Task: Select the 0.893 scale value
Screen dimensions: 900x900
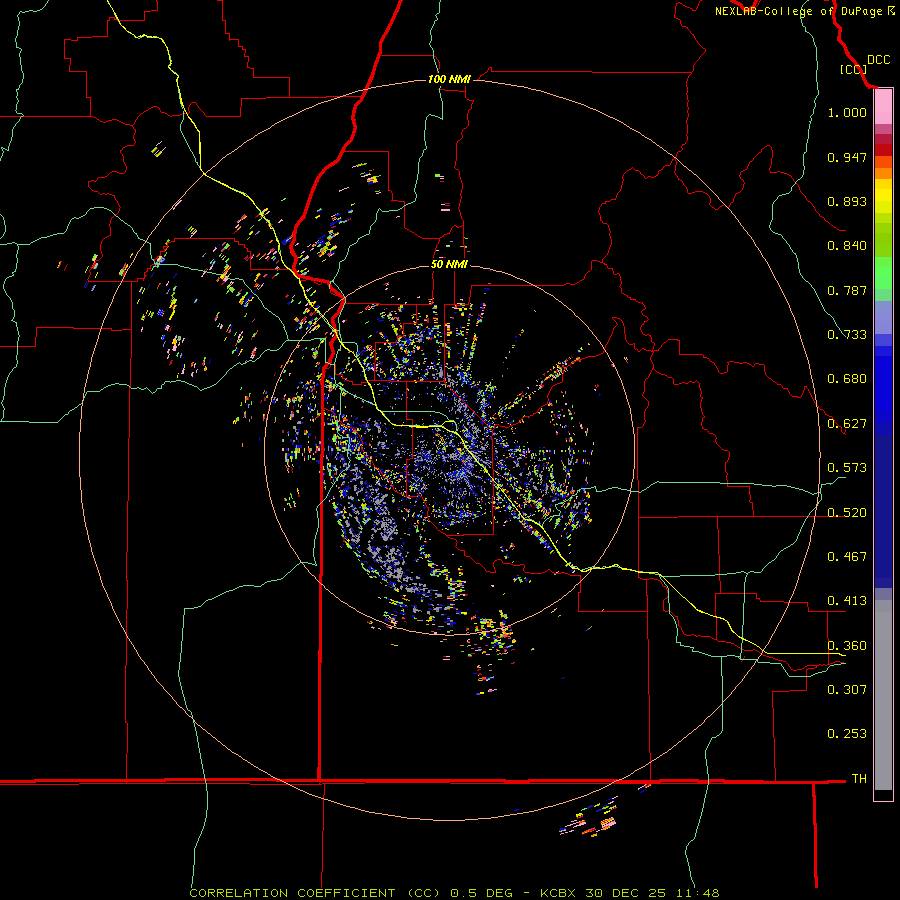Action: click(847, 201)
